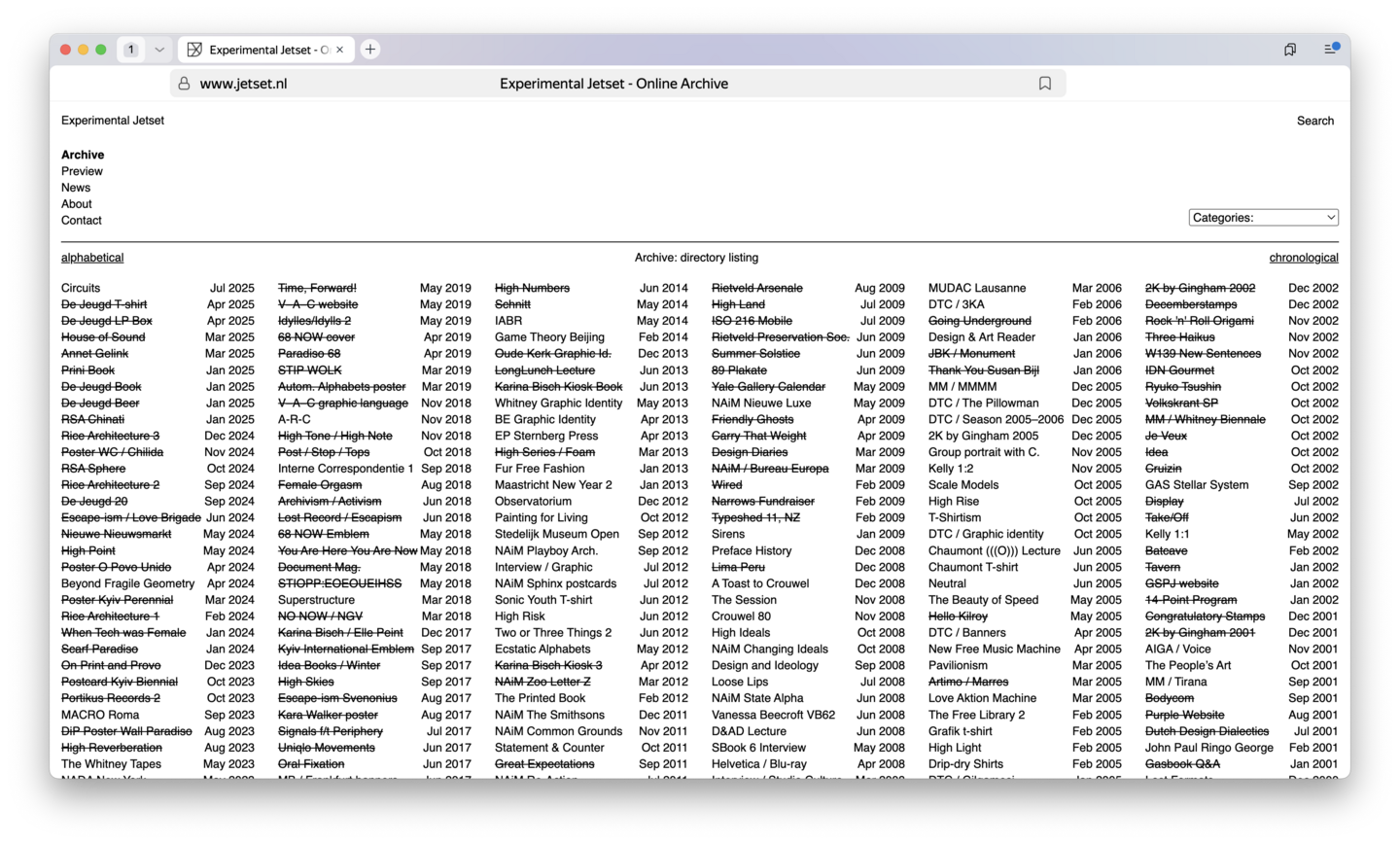The width and height of the screenshot is (1400, 844).
Task: View the Crouwel 80 entry
Action: [741, 616]
